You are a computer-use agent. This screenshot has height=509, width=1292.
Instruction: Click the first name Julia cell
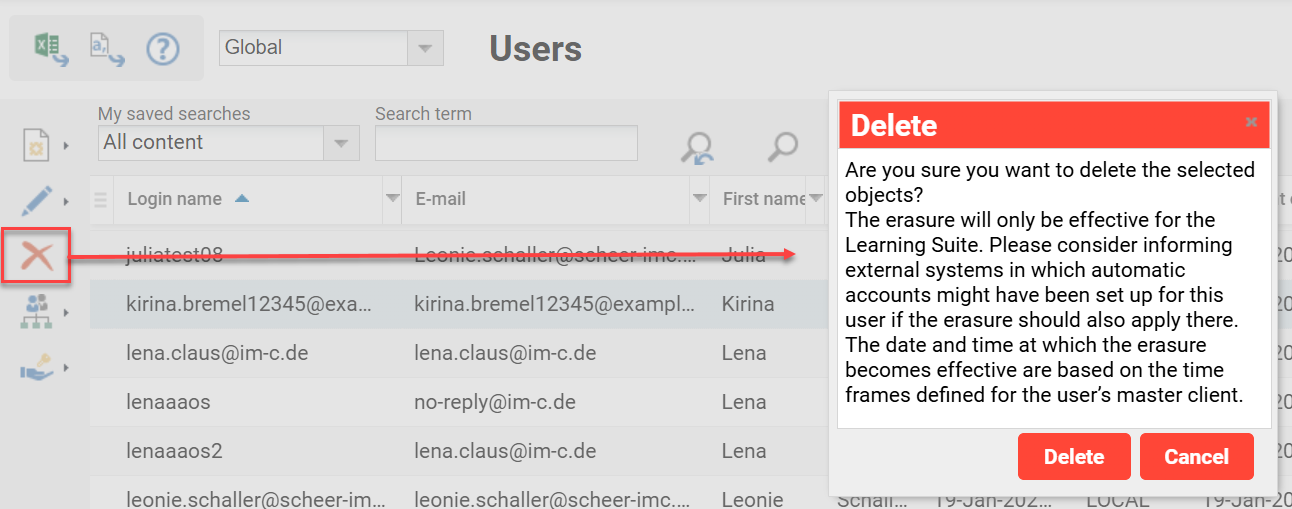click(x=744, y=255)
